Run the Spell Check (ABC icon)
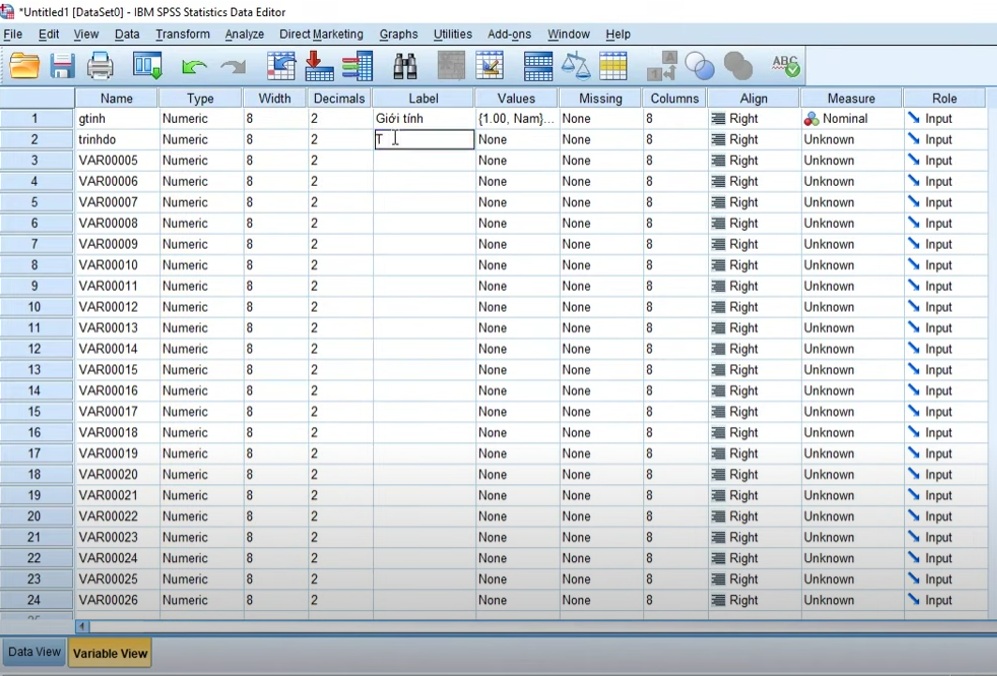The image size is (997, 676). [x=785, y=65]
